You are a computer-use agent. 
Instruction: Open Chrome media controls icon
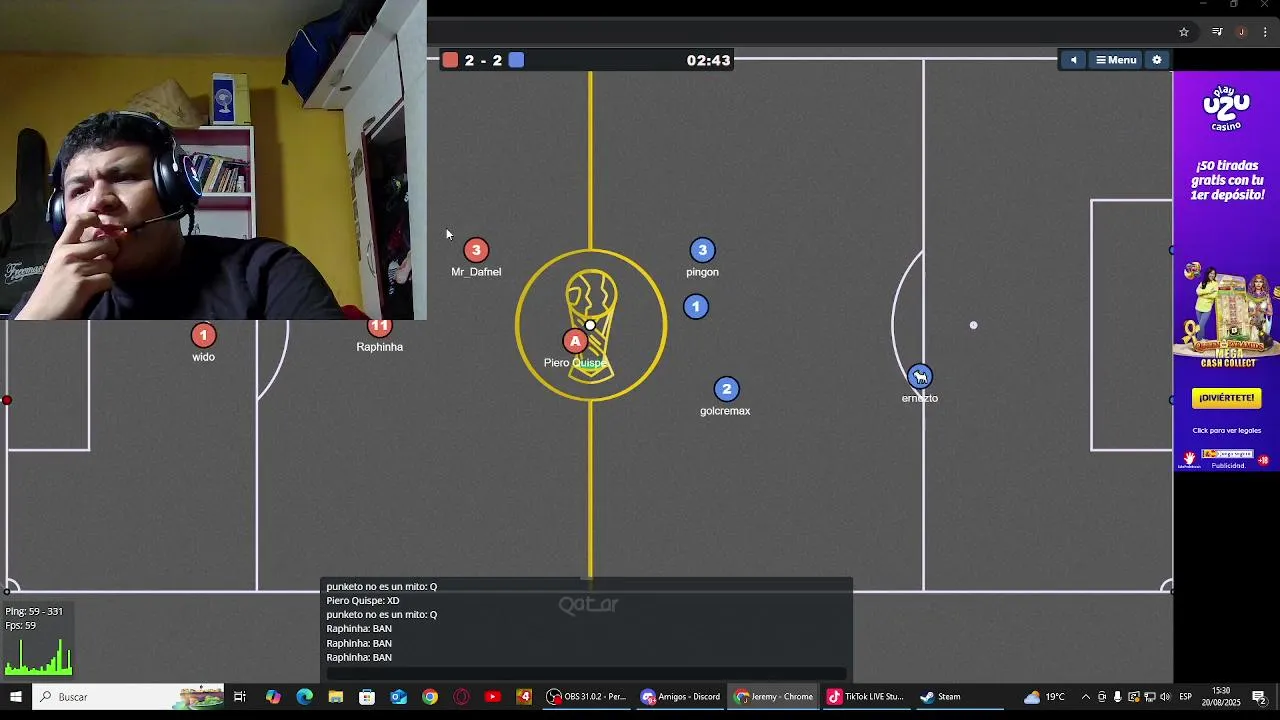[1217, 32]
